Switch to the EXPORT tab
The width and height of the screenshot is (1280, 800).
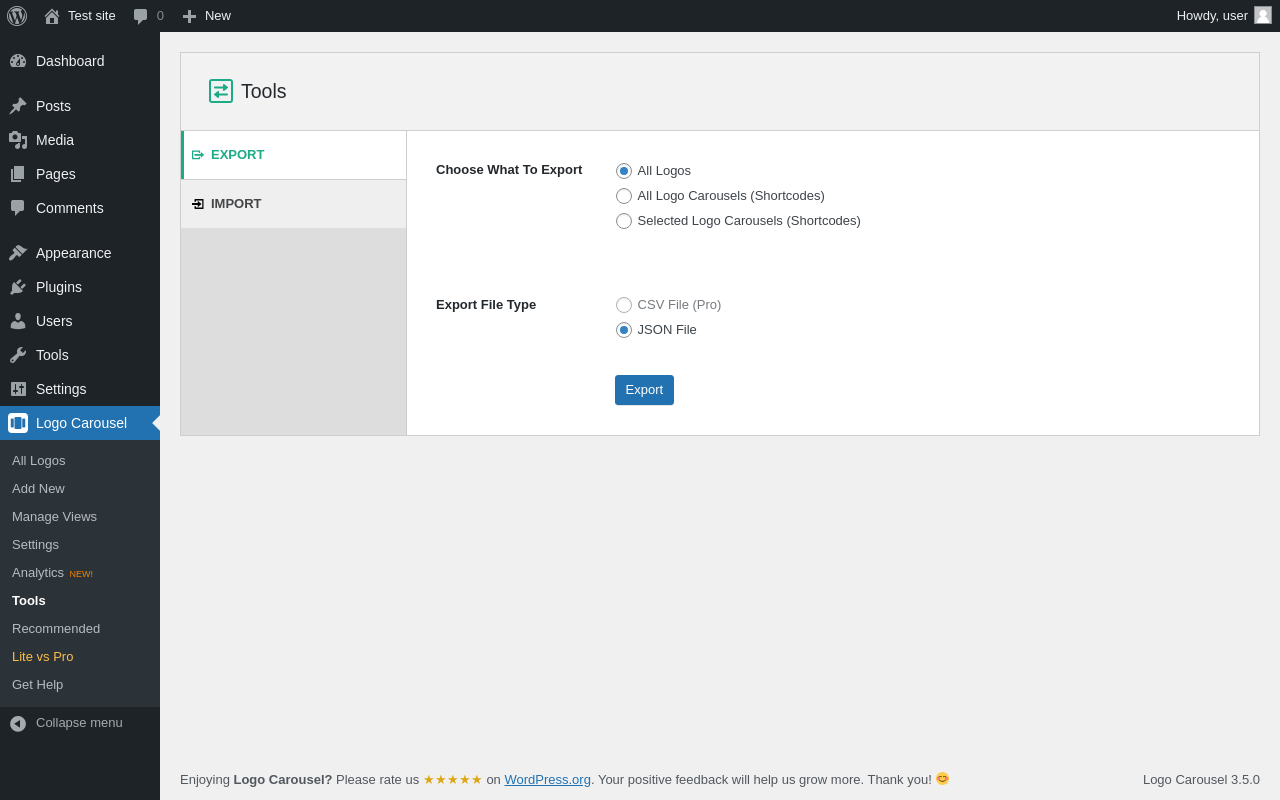tap(294, 155)
